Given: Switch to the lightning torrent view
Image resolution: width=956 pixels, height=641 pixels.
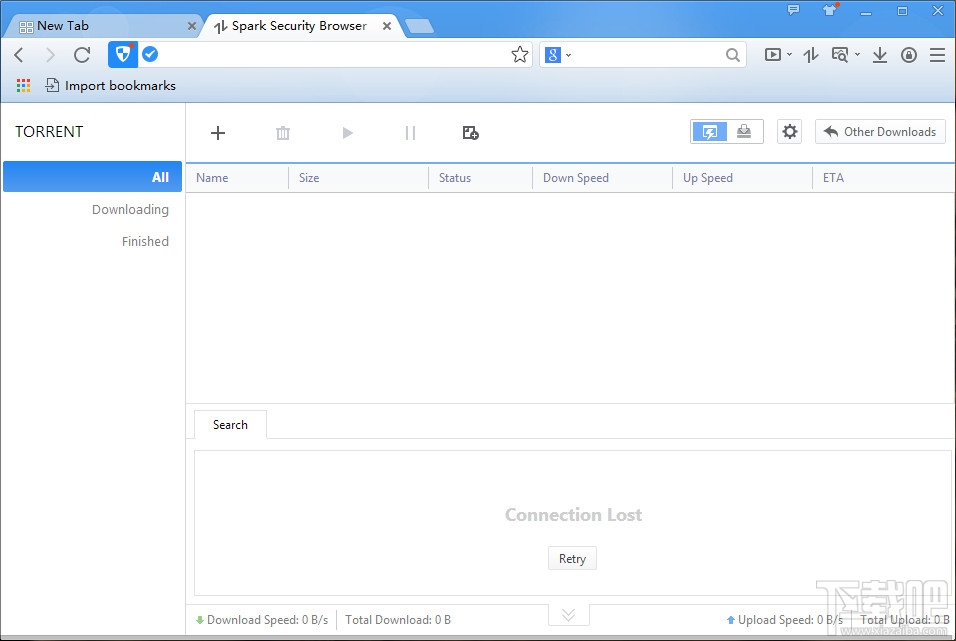Looking at the screenshot, I should click(709, 131).
